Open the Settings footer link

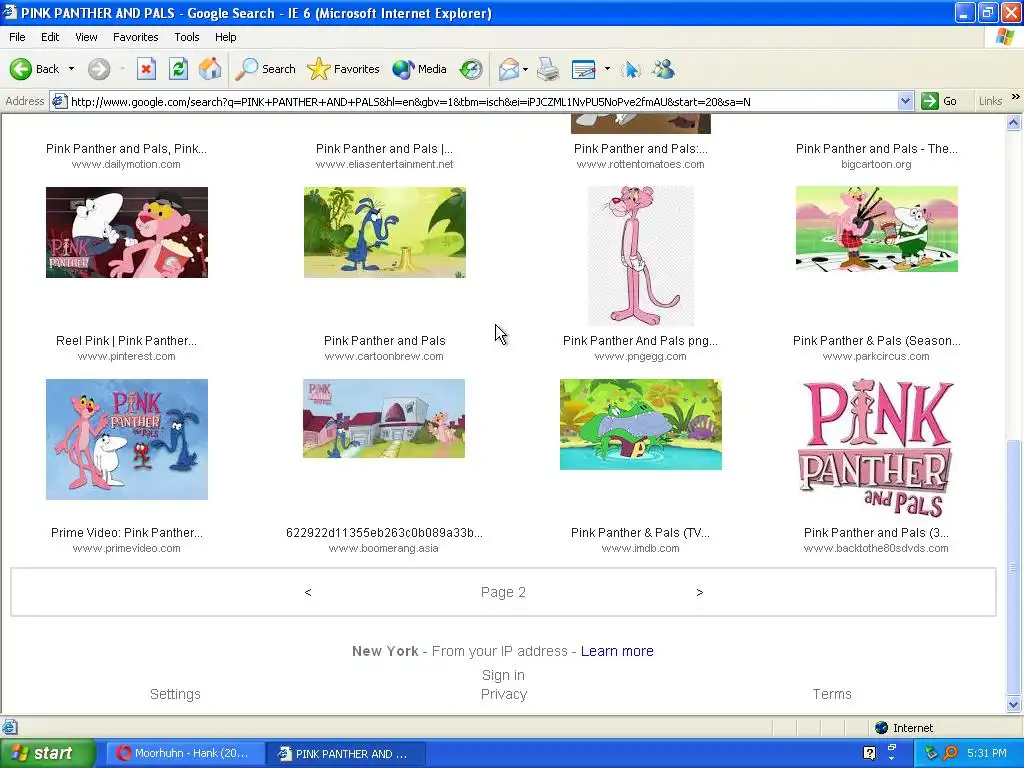(x=175, y=694)
